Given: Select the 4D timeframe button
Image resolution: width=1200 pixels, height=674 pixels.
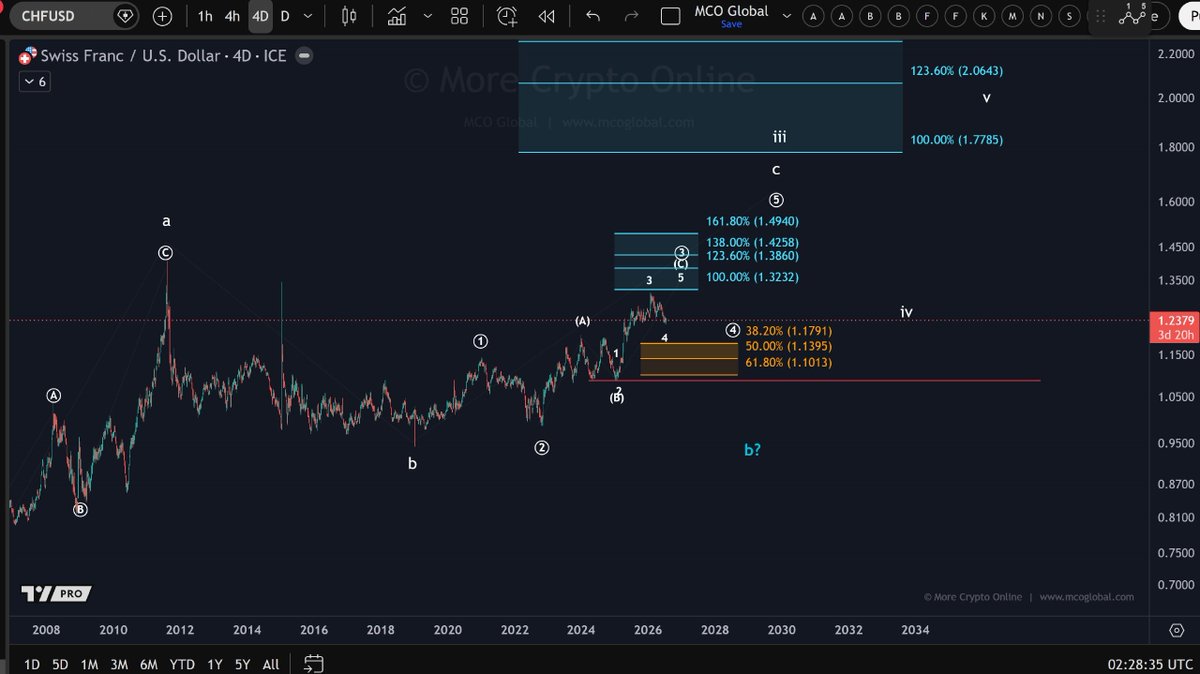Looking at the screenshot, I should (260, 16).
